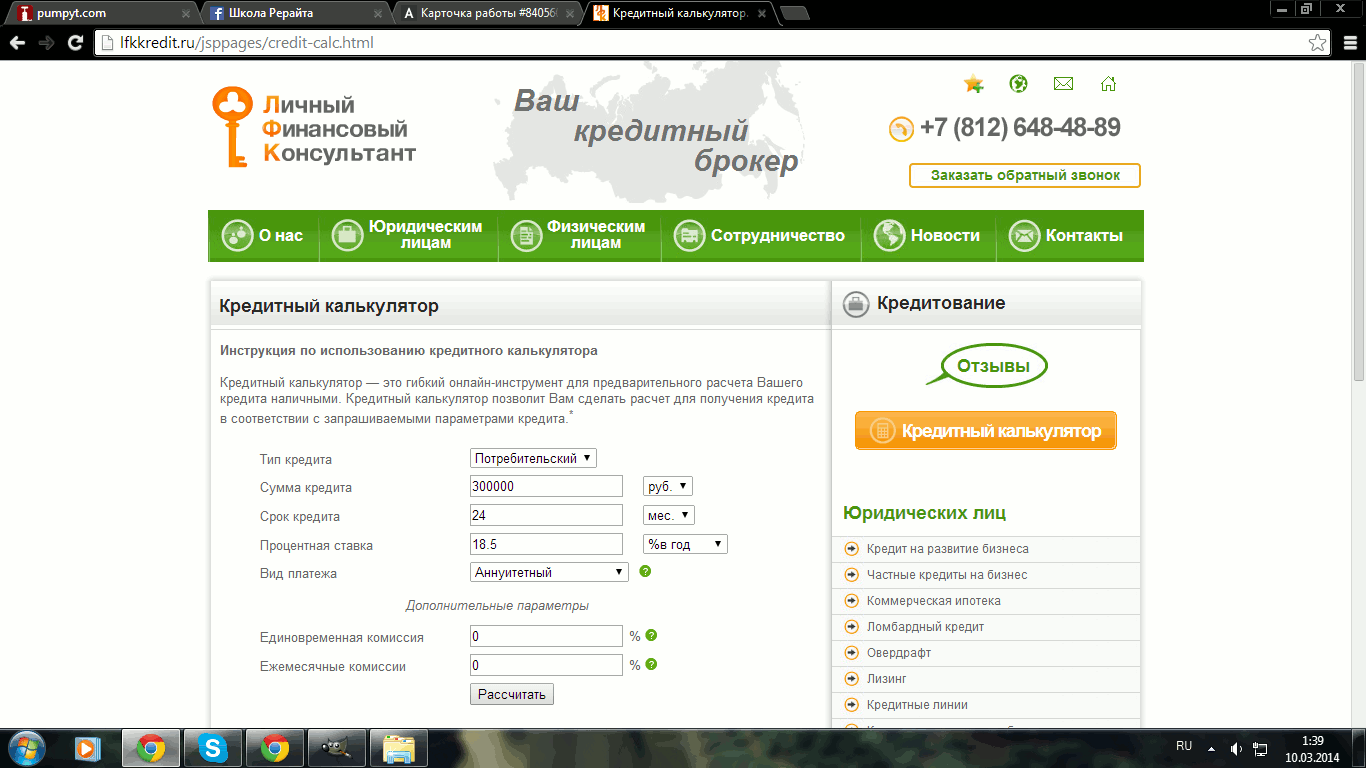Image resolution: width=1366 pixels, height=768 pixels.
Task: Click the add-to-favorites star icon on the site
Action: pos(973,84)
